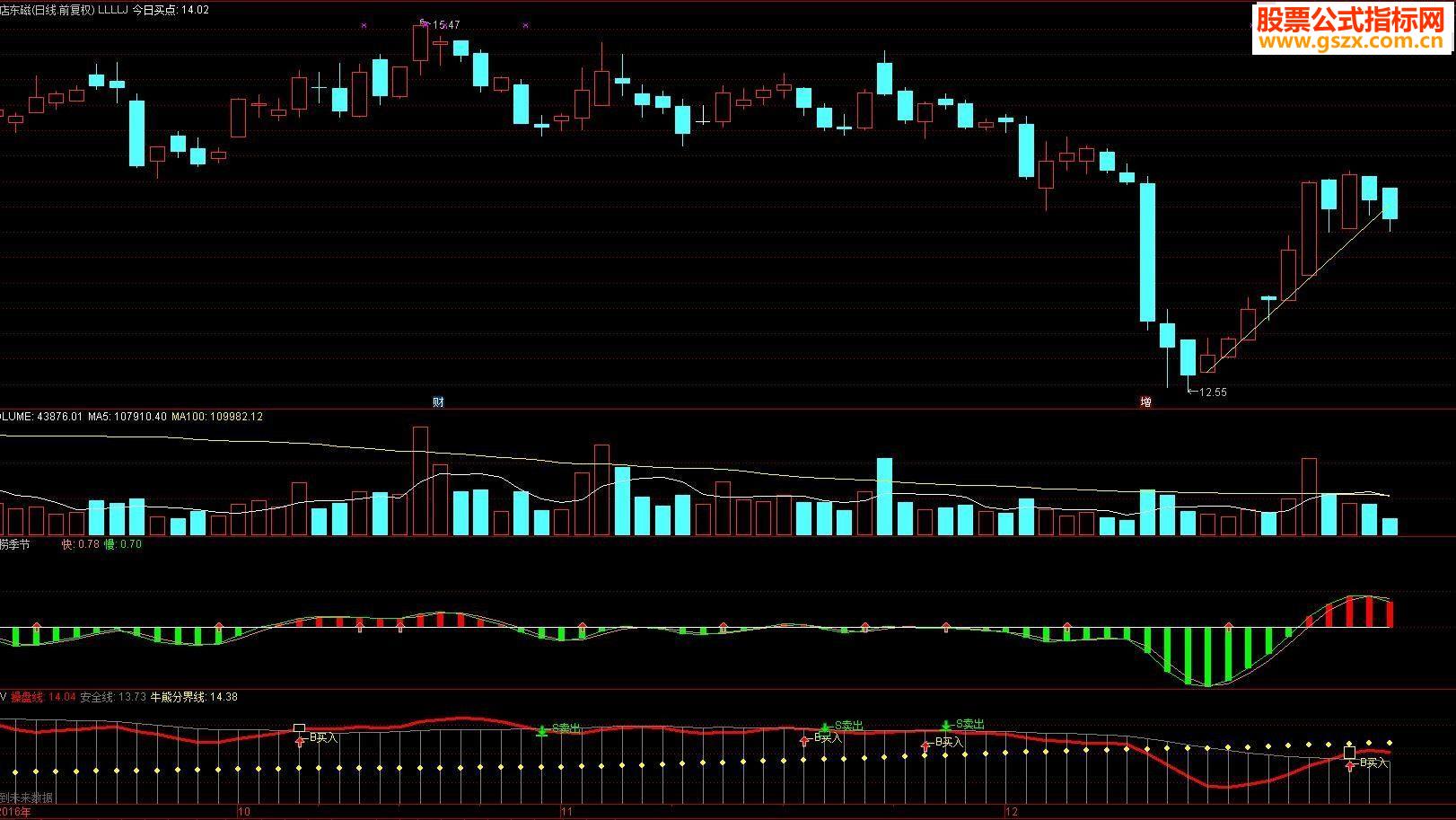Click the 慢: 0.70 indicator value
The height and width of the screenshot is (820, 1456).
click(123, 543)
